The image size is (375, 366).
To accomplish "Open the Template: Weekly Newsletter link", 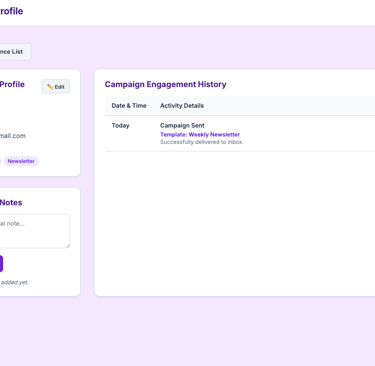I will click(200, 134).
